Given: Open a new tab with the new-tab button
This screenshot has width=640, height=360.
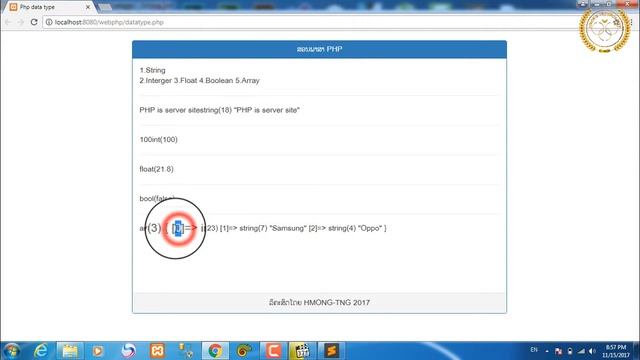Looking at the screenshot, I should tap(105, 7).
